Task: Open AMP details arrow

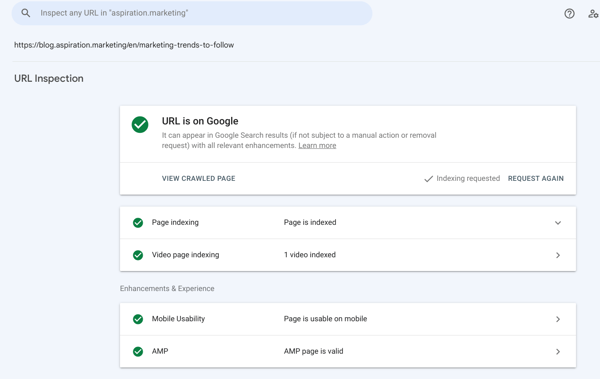Action: tap(558, 352)
